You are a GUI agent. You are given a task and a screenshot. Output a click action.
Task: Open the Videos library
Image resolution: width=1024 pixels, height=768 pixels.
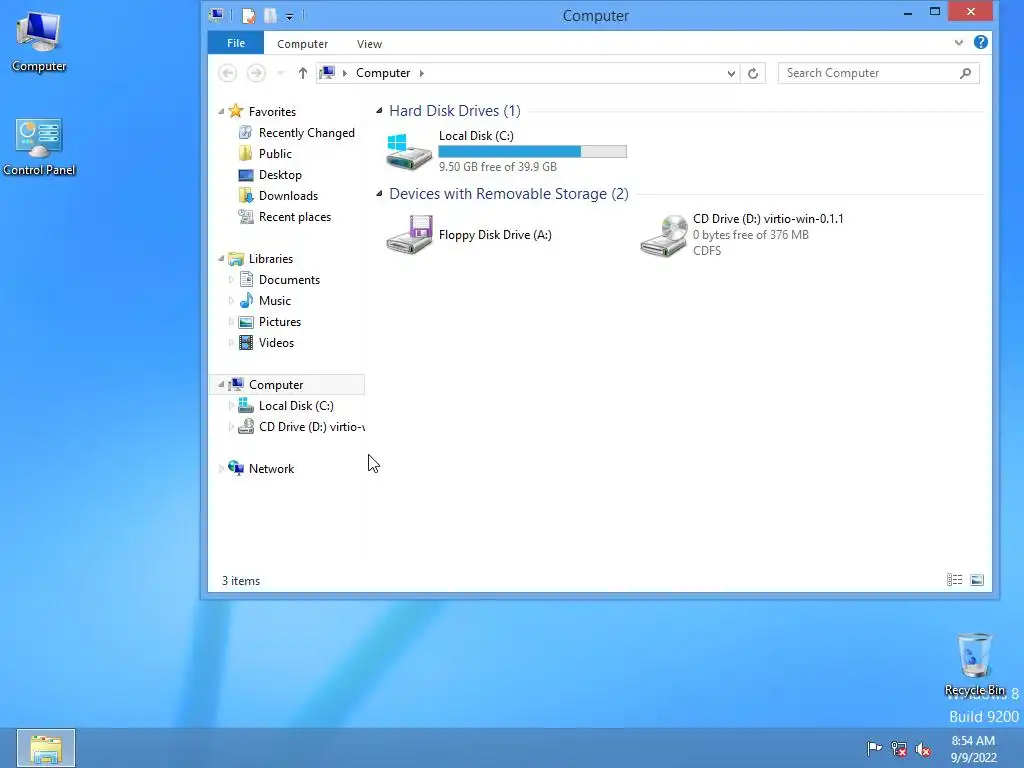276,342
